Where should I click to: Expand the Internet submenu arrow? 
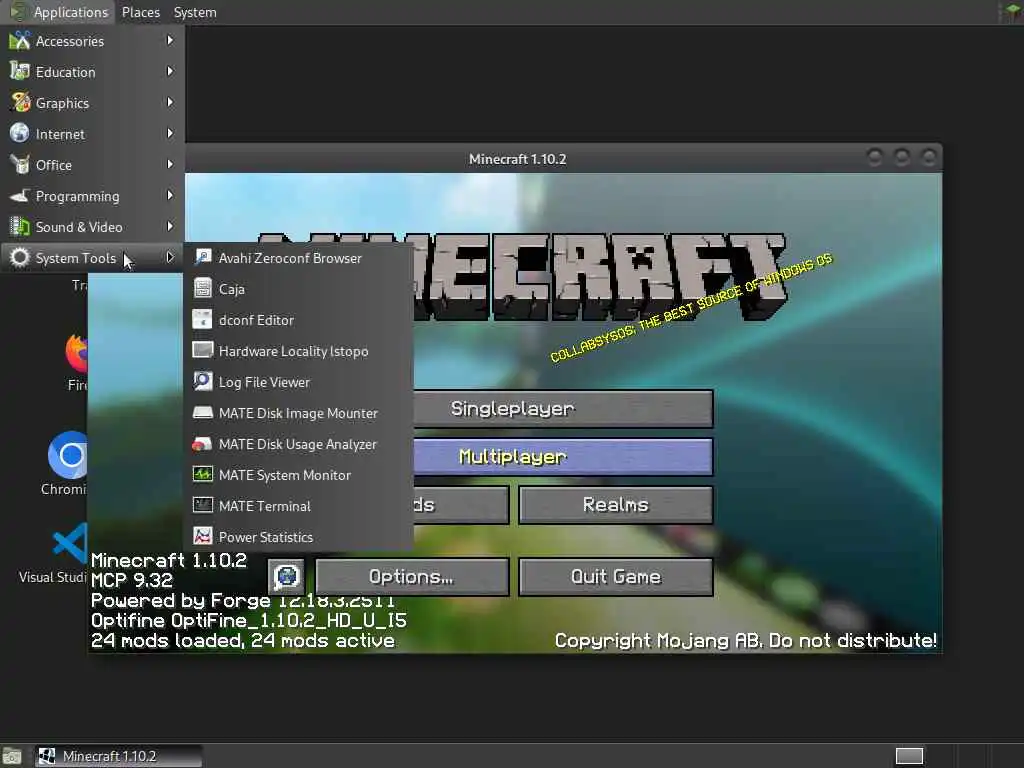point(170,133)
